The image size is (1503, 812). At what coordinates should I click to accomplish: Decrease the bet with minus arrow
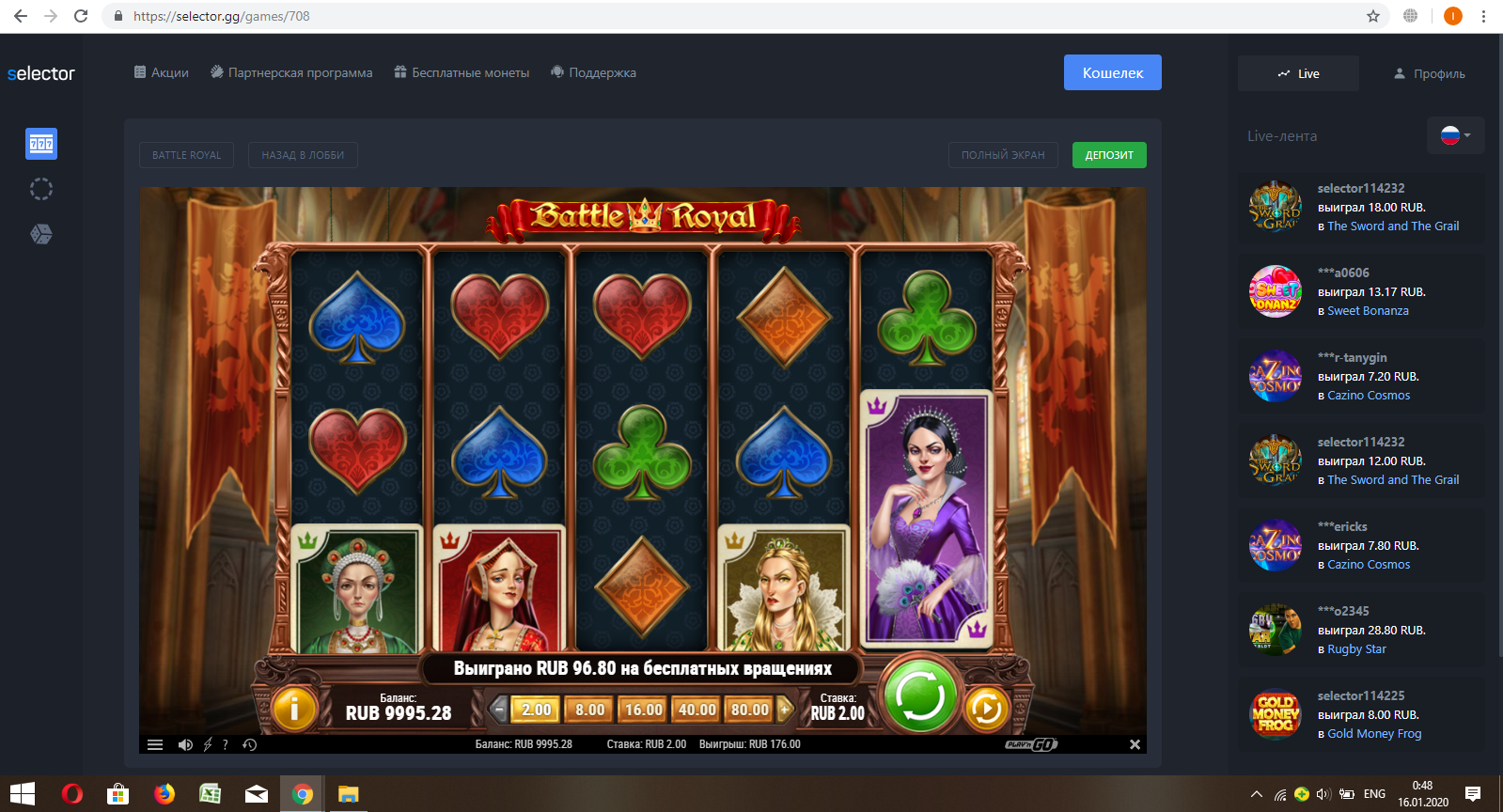[499, 710]
